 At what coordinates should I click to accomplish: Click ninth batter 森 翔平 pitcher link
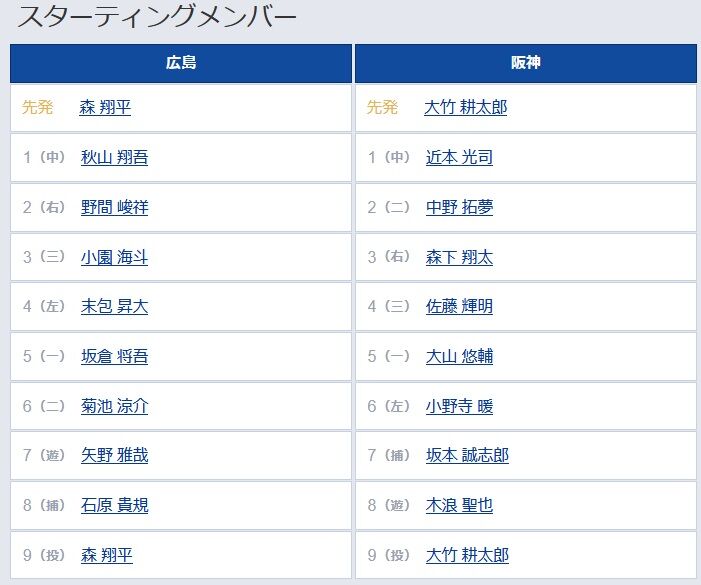pos(106,556)
